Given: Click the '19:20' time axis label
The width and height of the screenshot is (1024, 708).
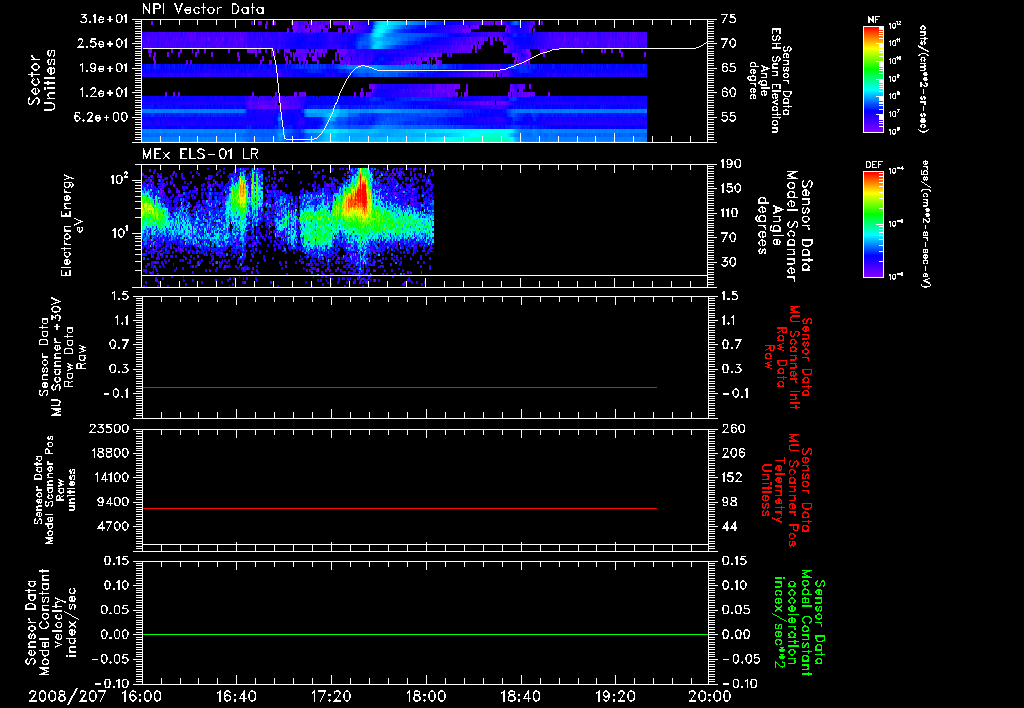Looking at the screenshot, I should 615,696.
